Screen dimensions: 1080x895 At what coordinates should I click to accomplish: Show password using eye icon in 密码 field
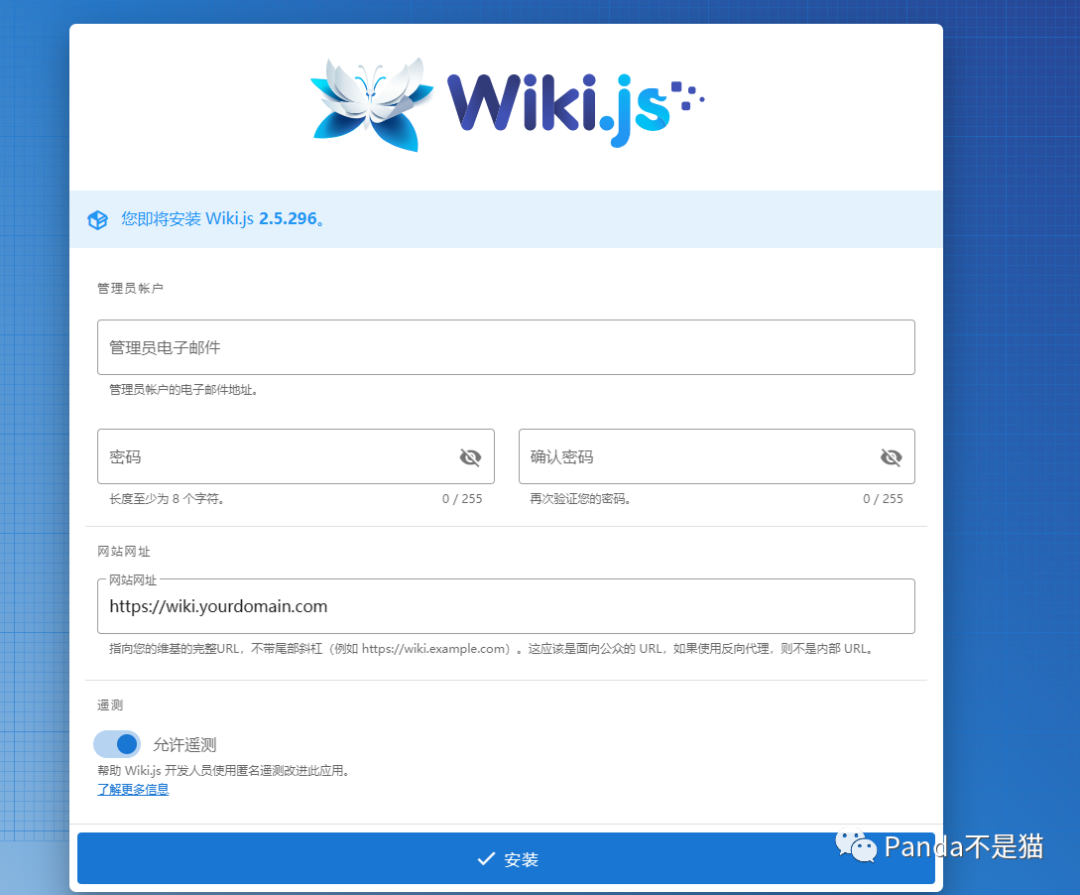[470, 457]
